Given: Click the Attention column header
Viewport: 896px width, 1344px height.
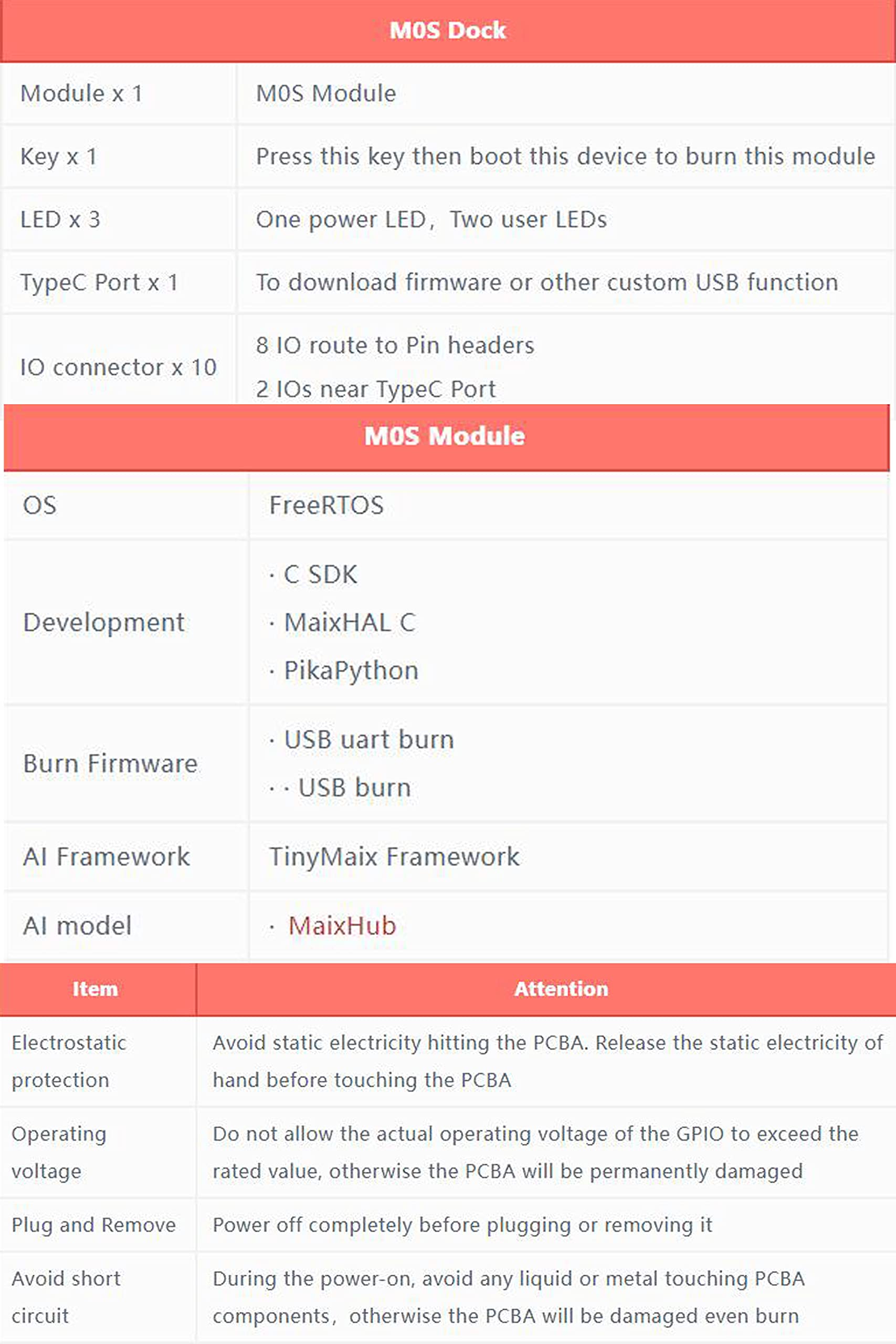Looking at the screenshot, I should [x=546, y=989].
